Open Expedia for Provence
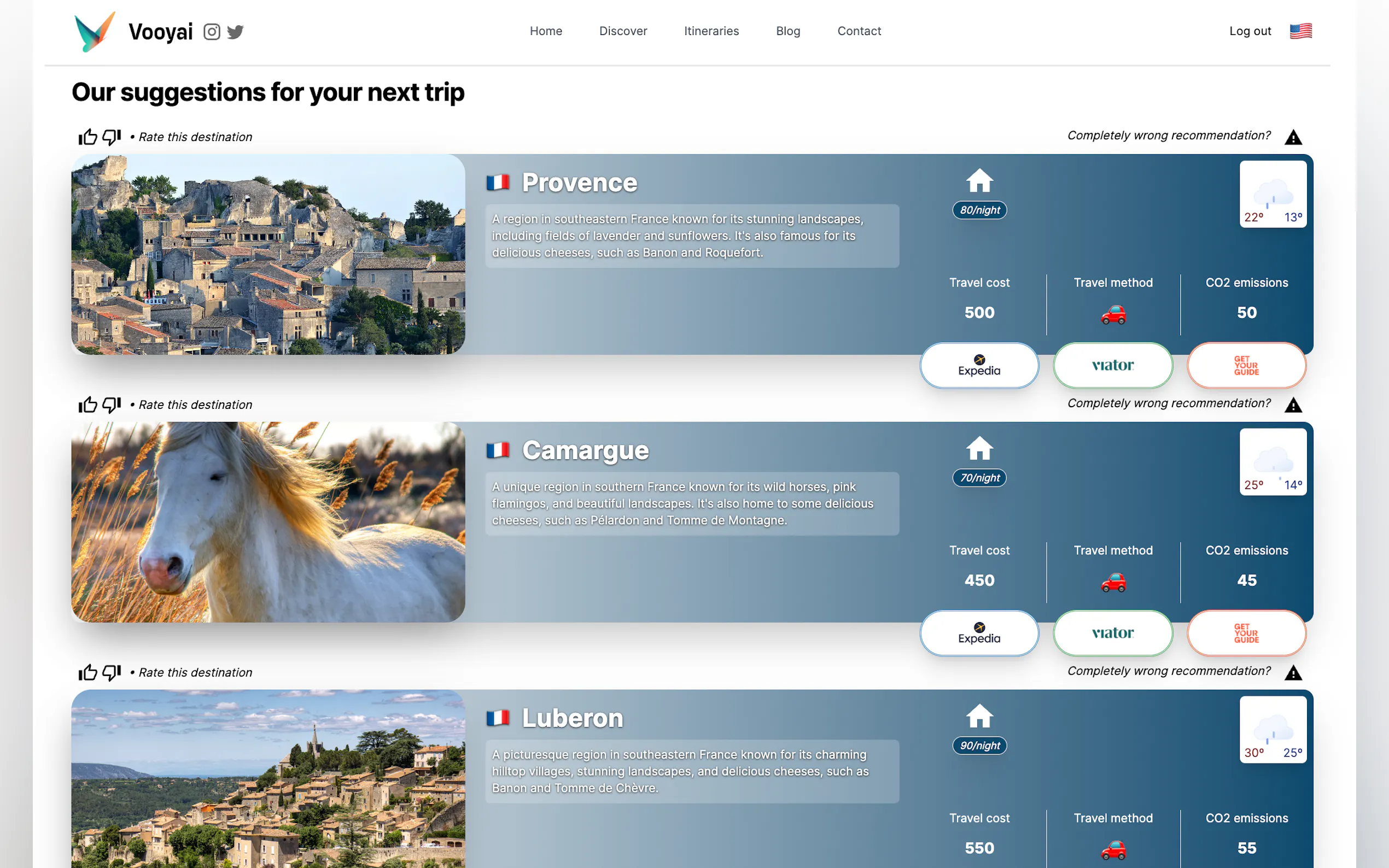 point(979,366)
